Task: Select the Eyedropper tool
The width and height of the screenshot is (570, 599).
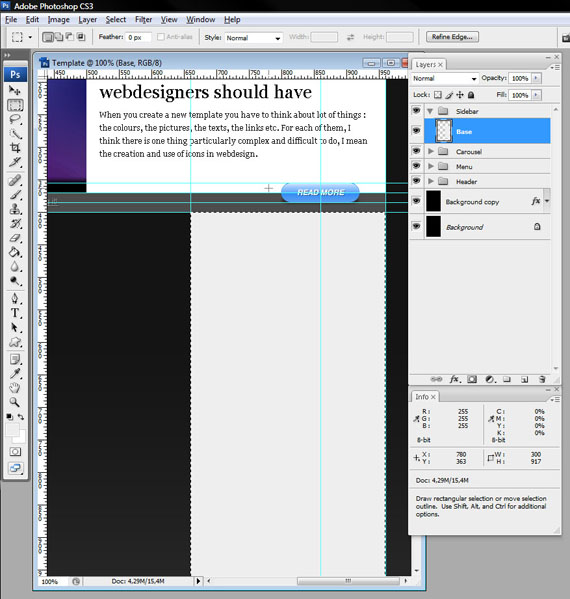Action: [x=15, y=374]
